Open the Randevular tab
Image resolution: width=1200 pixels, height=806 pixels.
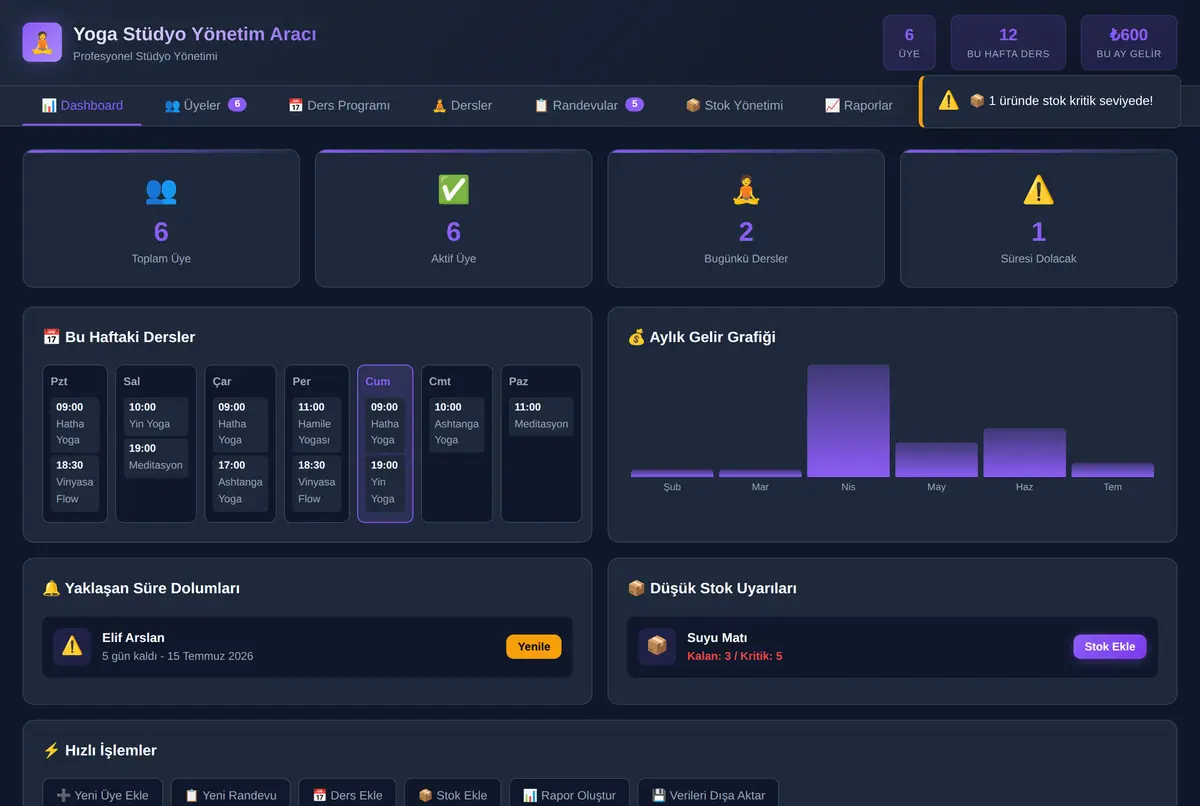coord(588,105)
